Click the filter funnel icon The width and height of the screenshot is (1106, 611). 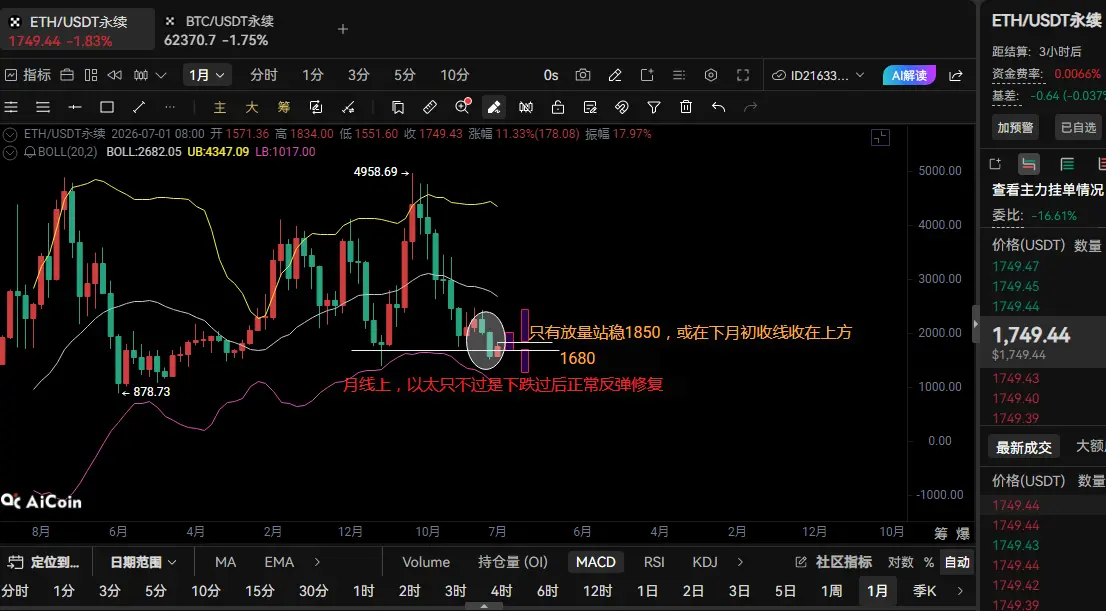point(654,107)
